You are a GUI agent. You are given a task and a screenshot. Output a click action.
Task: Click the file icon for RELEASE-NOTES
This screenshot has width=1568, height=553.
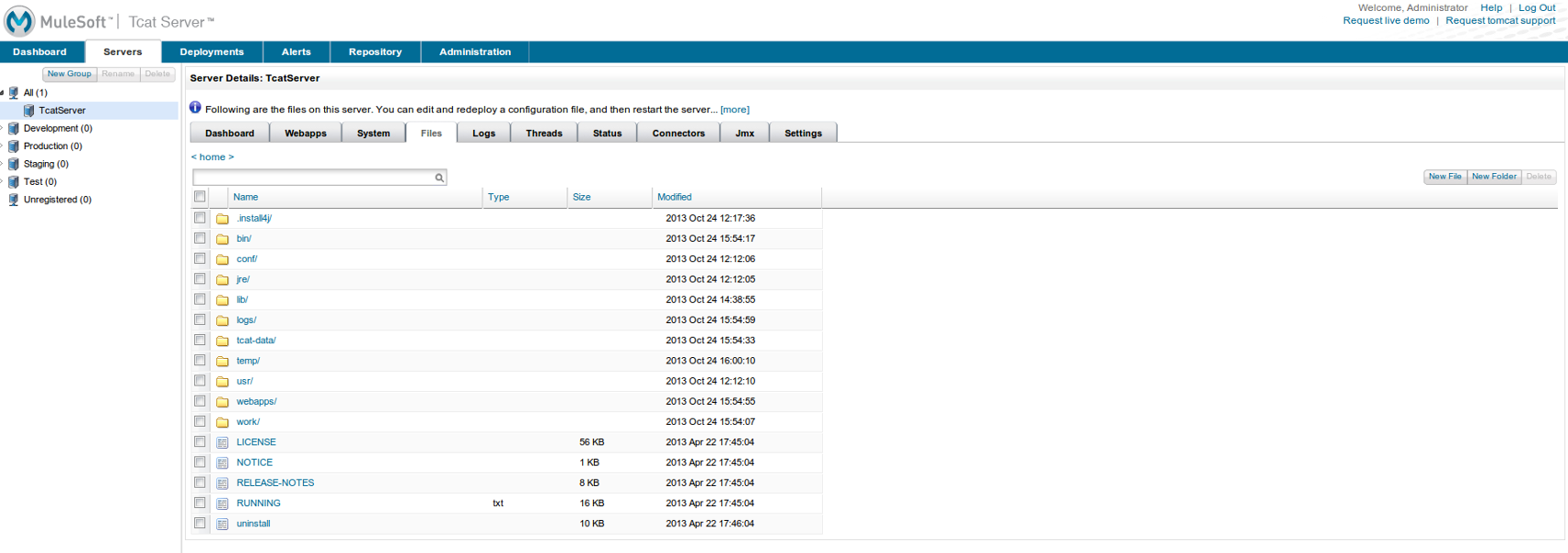[x=222, y=483]
